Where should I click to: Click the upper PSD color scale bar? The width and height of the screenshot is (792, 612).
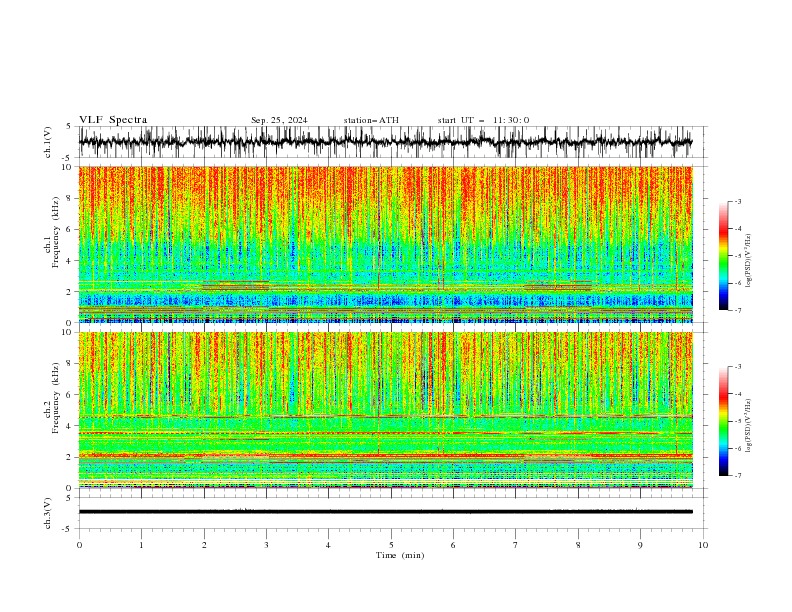[x=724, y=256]
